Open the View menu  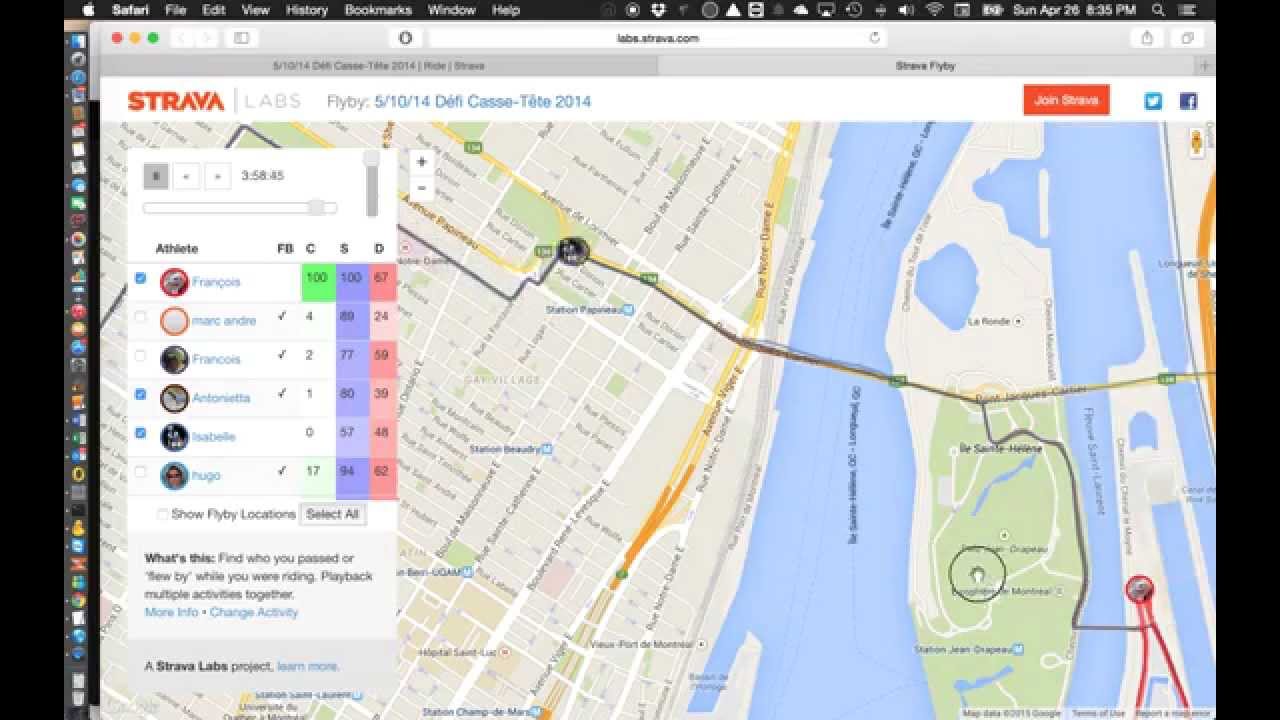click(x=255, y=10)
